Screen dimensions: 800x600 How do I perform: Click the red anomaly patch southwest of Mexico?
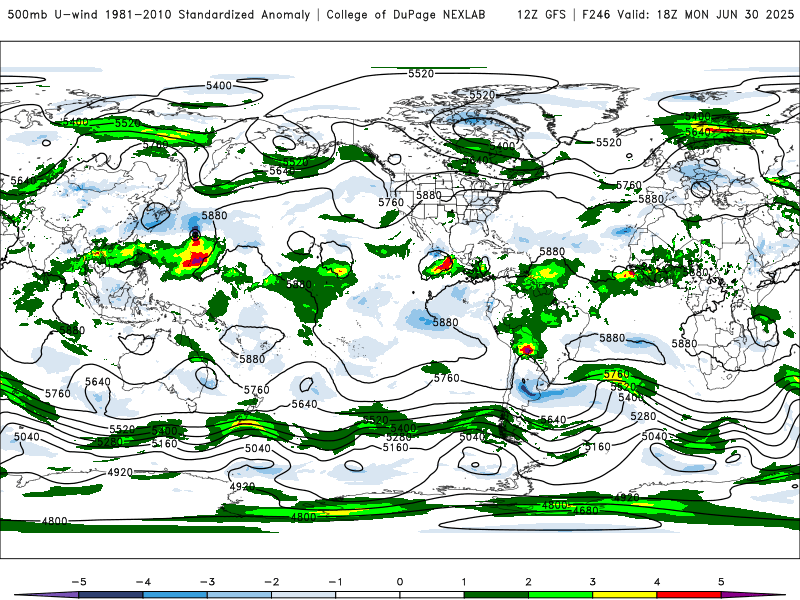click(445, 265)
